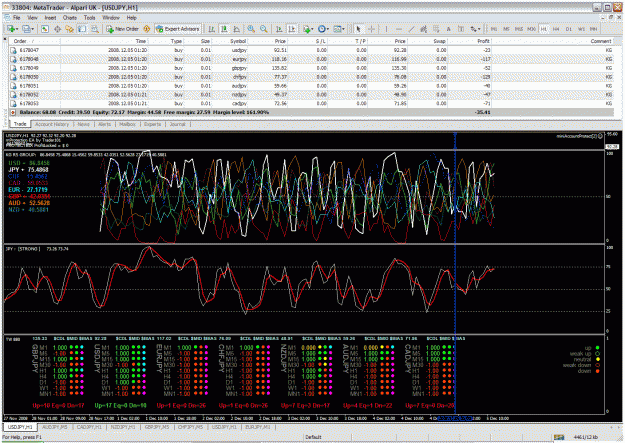Click the New Order toolbar button

pos(122,29)
